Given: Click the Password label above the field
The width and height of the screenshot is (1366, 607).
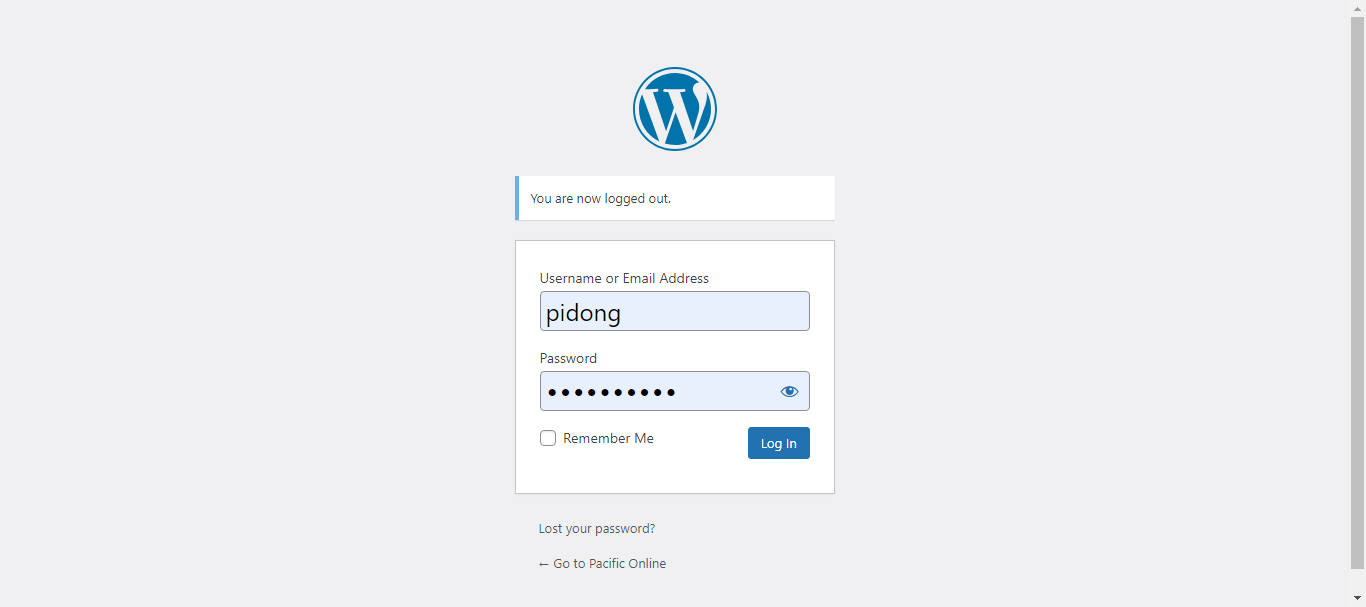Looking at the screenshot, I should (x=568, y=358).
